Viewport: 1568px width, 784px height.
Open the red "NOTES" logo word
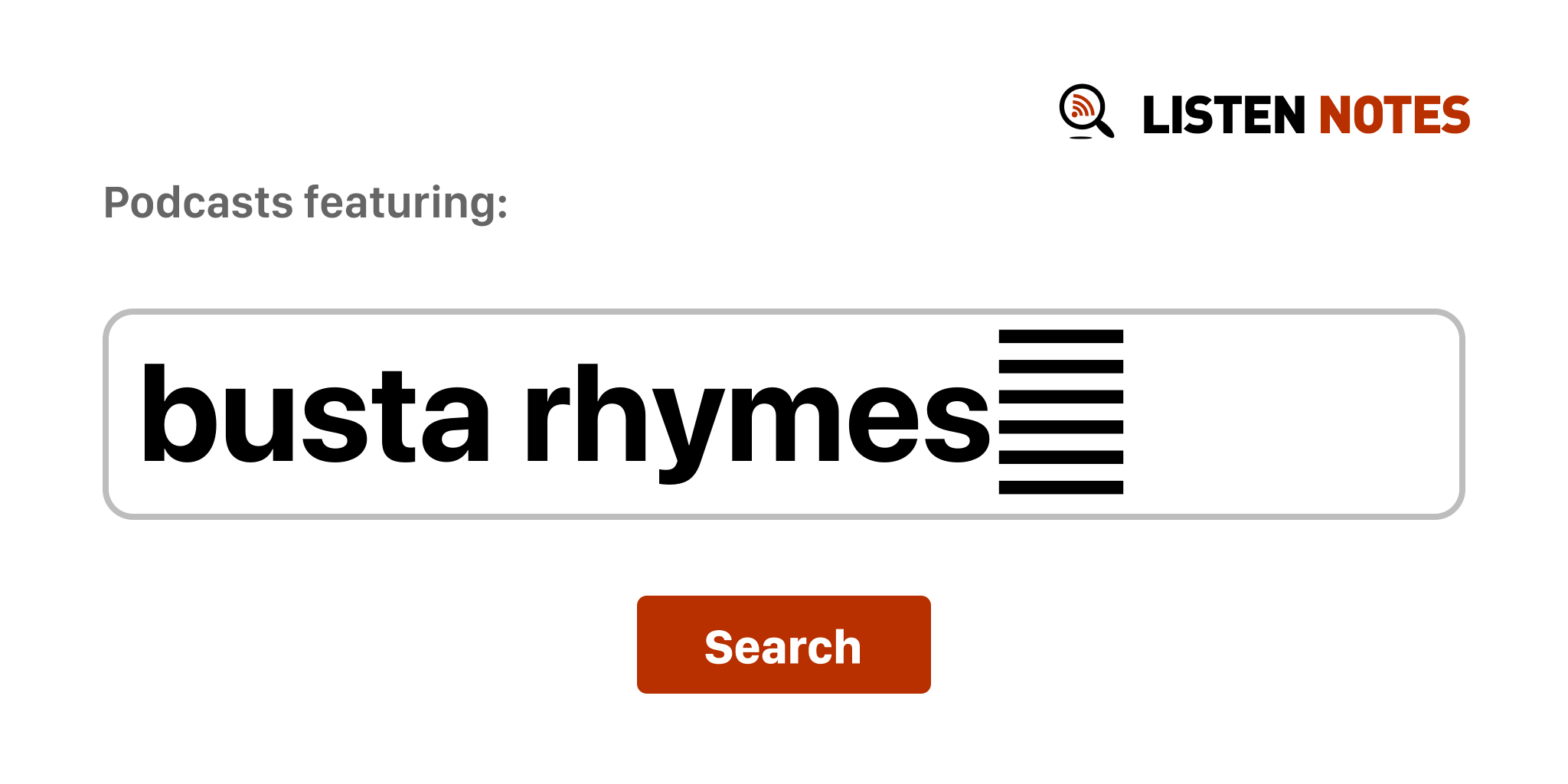pyautogui.click(x=1393, y=116)
